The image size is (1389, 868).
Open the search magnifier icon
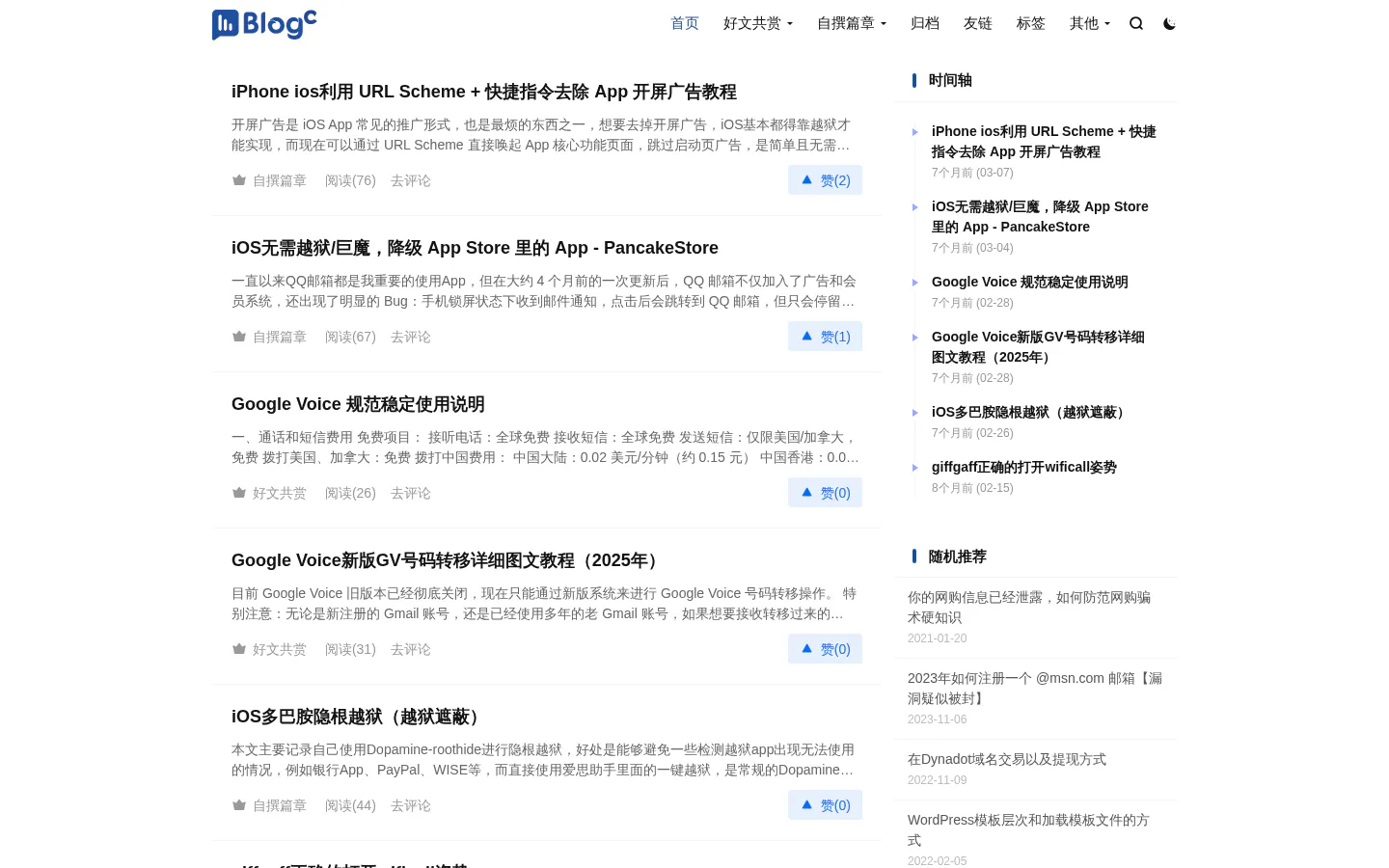click(x=1136, y=23)
